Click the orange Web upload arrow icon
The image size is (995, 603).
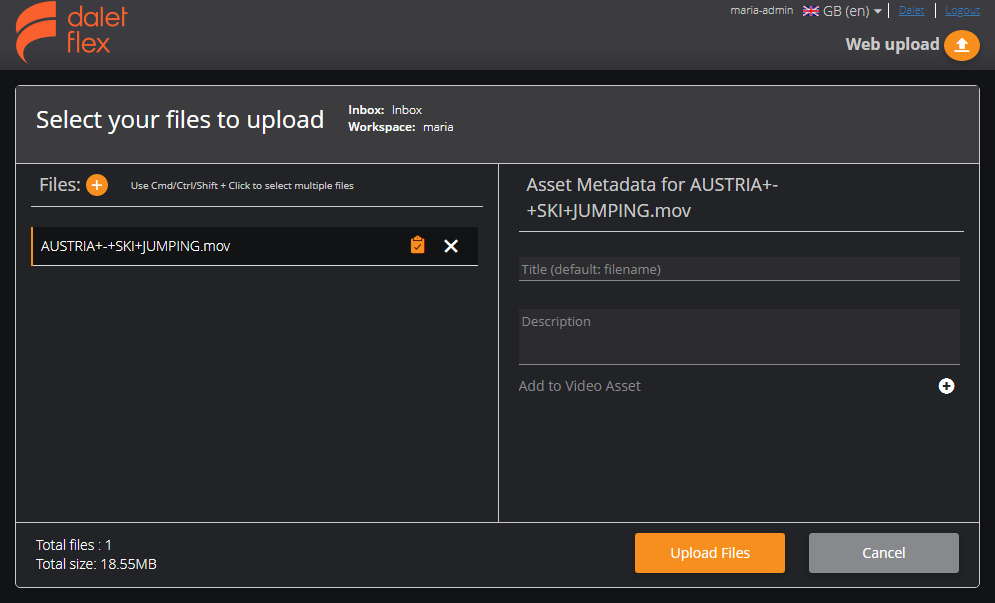point(962,45)
